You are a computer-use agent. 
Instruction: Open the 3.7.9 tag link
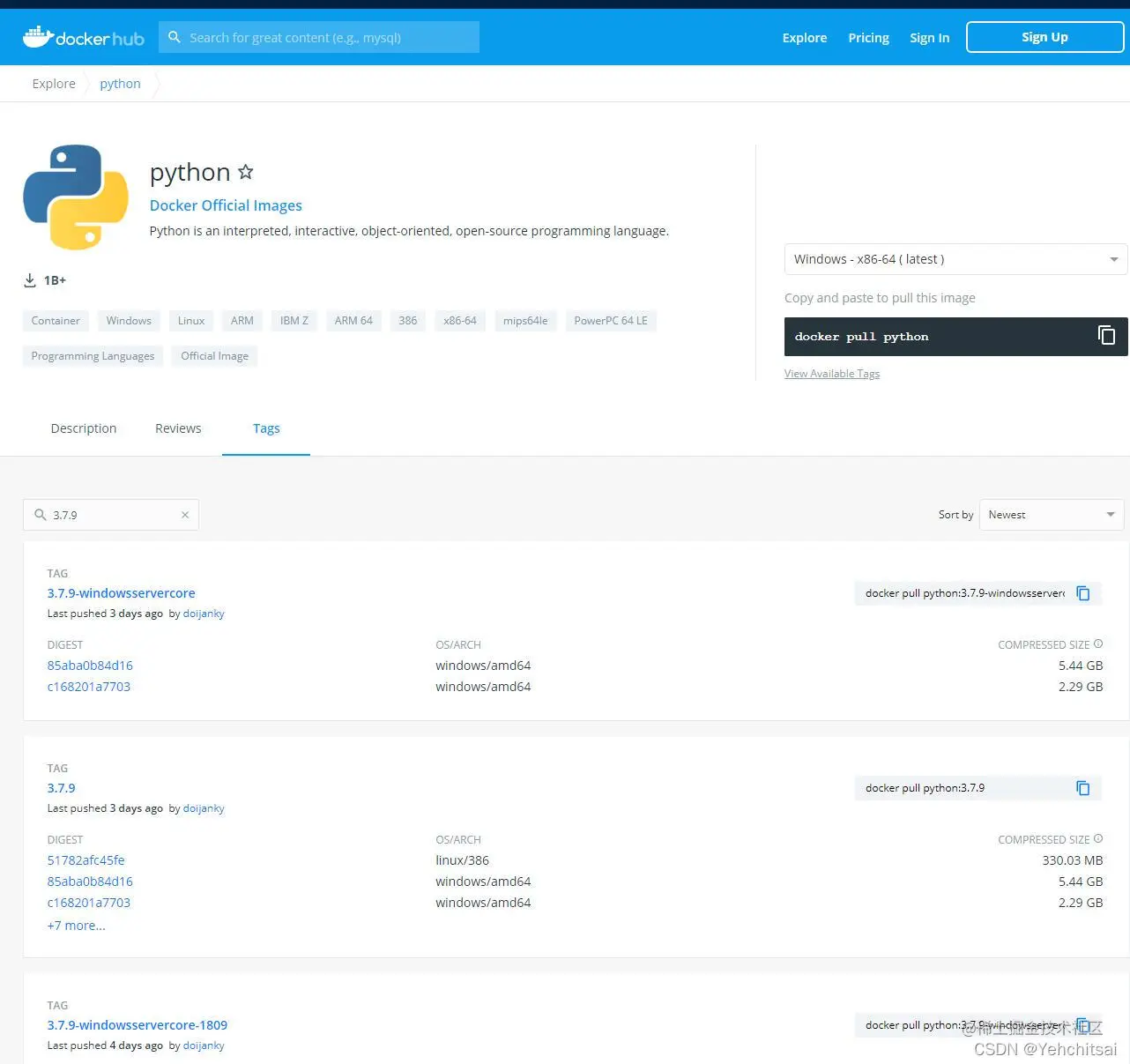pos(61,788)
